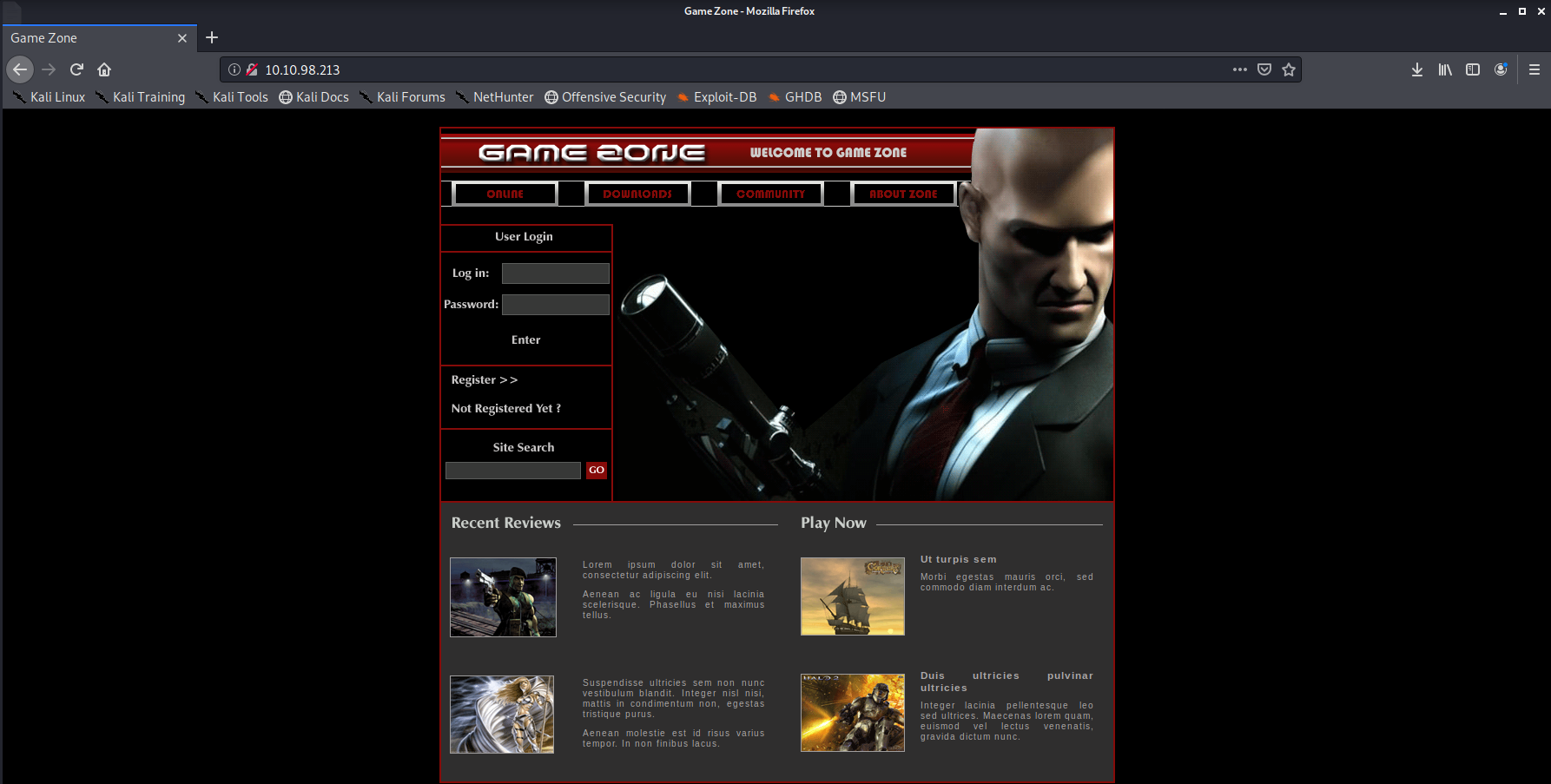
Task: Focus the Password field
Action: 556,305
